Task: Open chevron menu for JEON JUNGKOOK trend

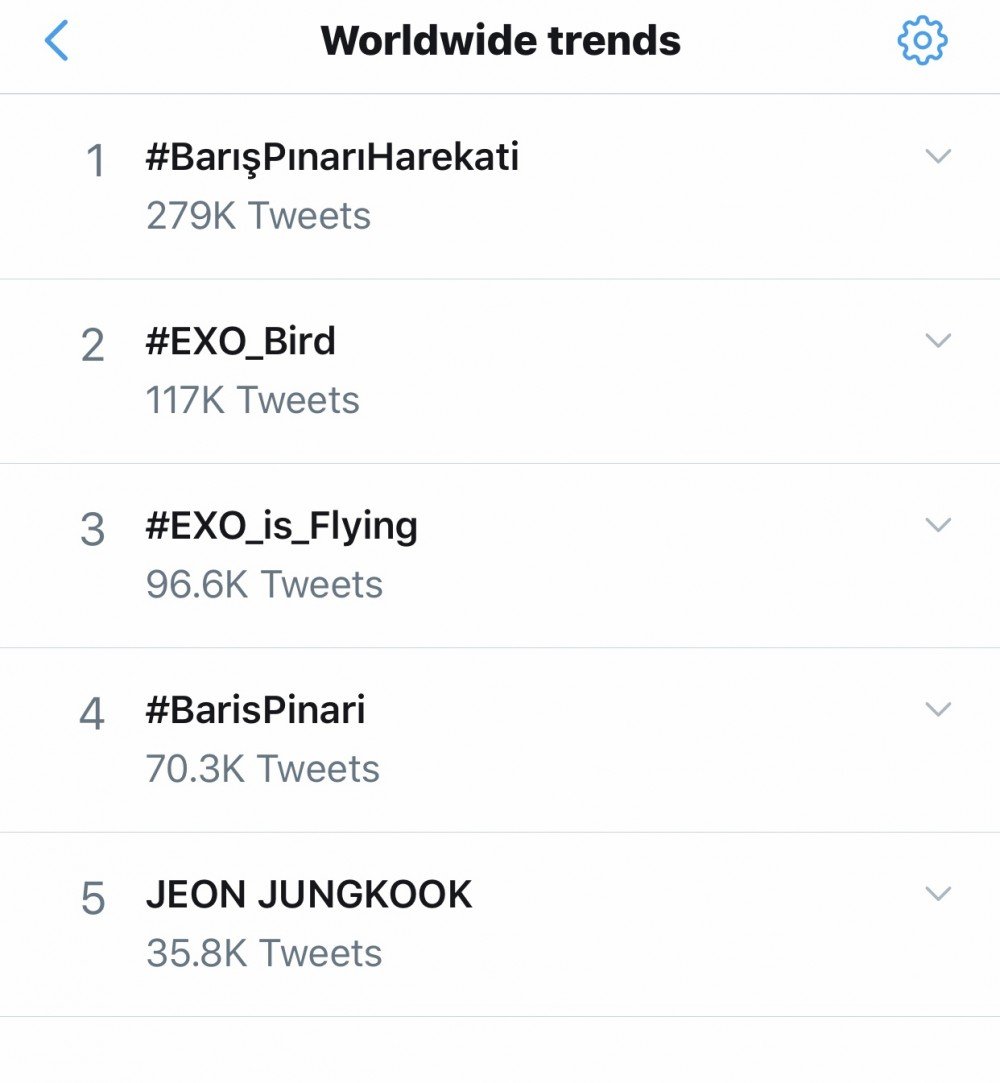Action: pyautogui.click(x=938, y=894)
